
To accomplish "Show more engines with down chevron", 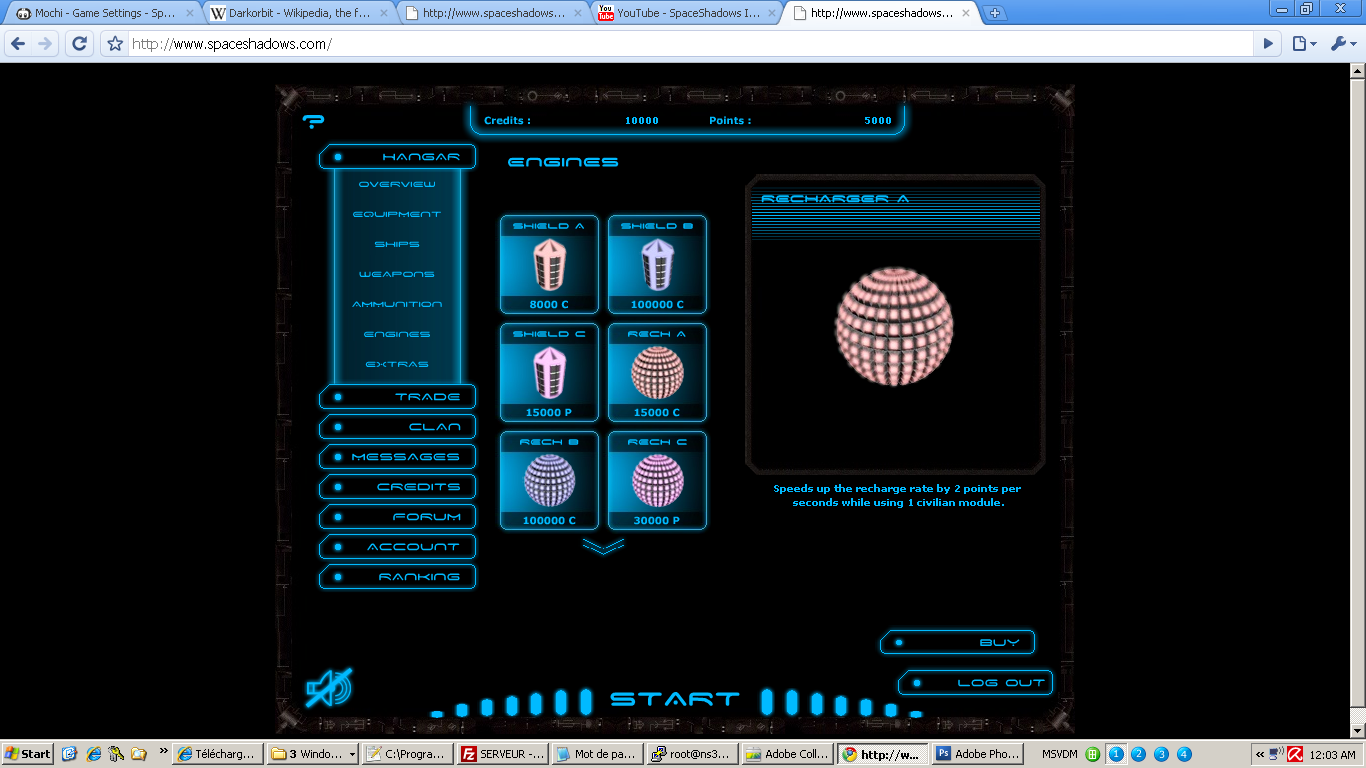I will coord(603,546).
